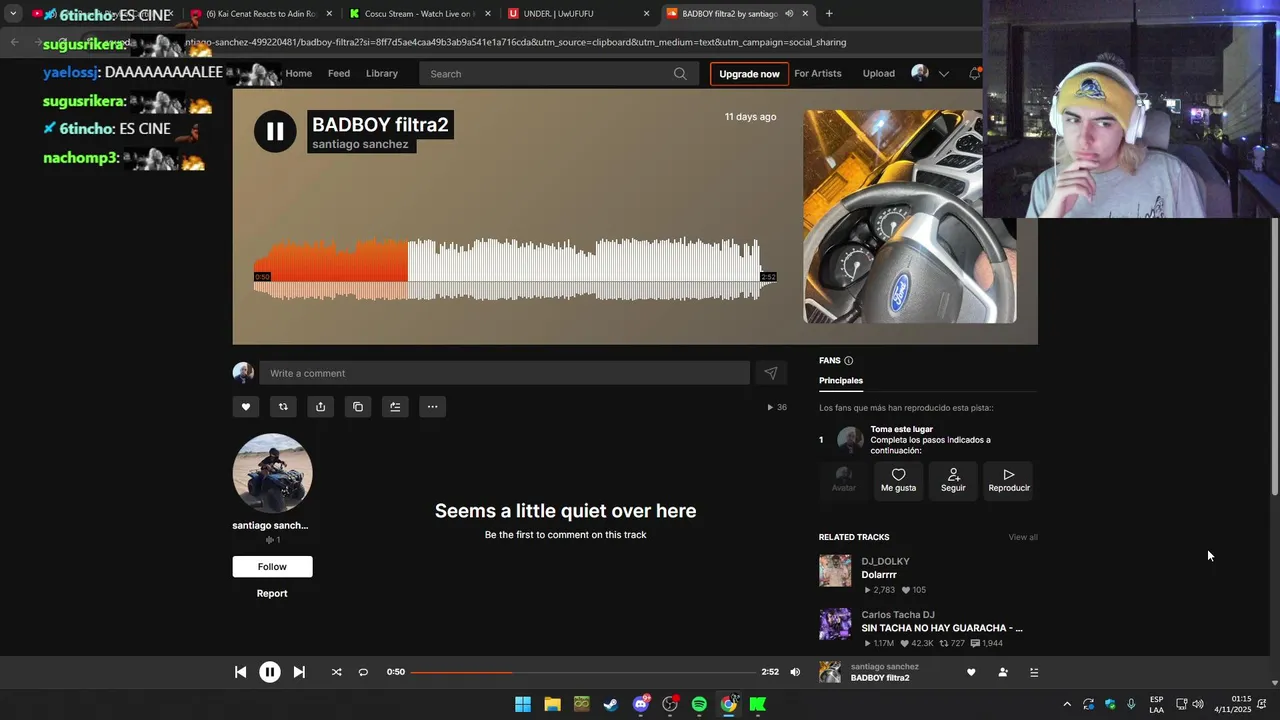
Task: Open the more options ellipsis menu
Action: click(x=432, y=406)
